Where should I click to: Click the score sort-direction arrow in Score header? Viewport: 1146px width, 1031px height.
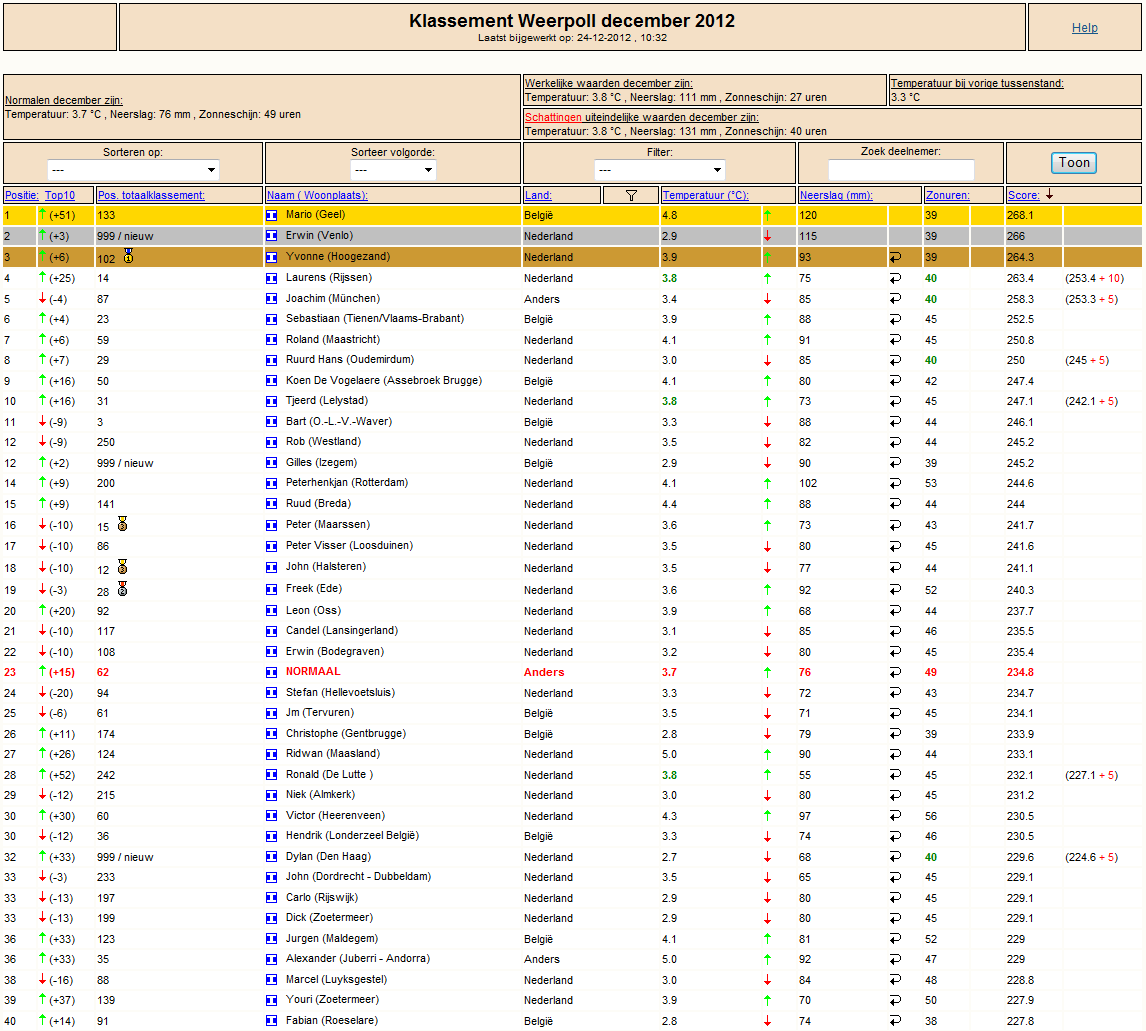pyautogui.click(x=1050, y=194)
